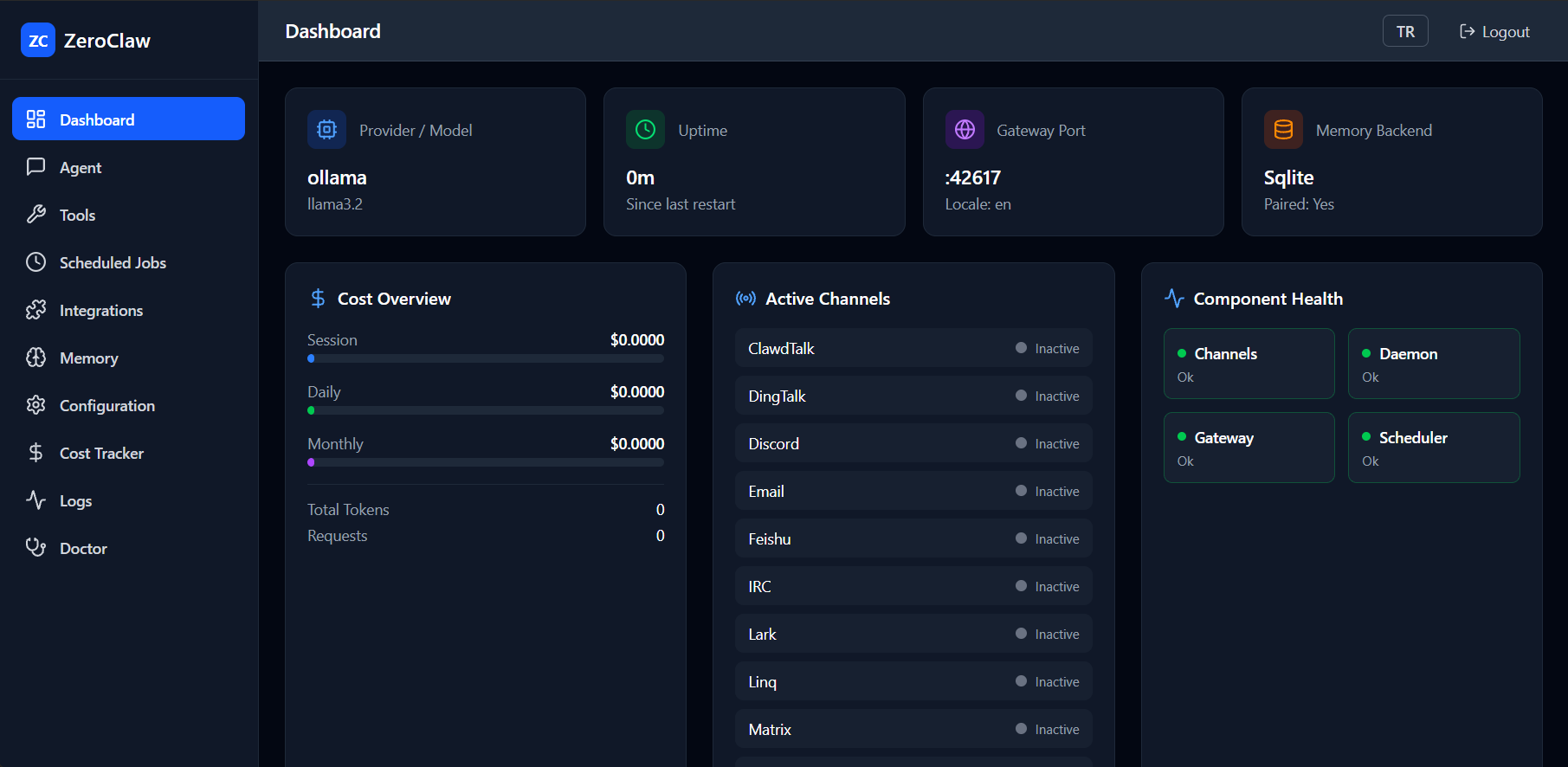The width and height of the screenshot is (1568, 767).
Task: Click the Daily cost progress bar
Action: (486, 410)
